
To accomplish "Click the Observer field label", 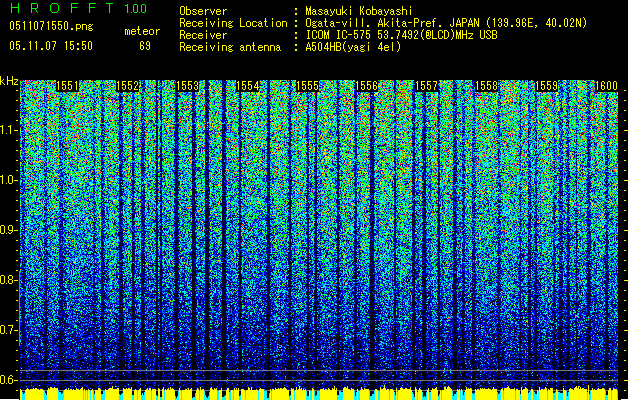I will [x=203, y=11].
